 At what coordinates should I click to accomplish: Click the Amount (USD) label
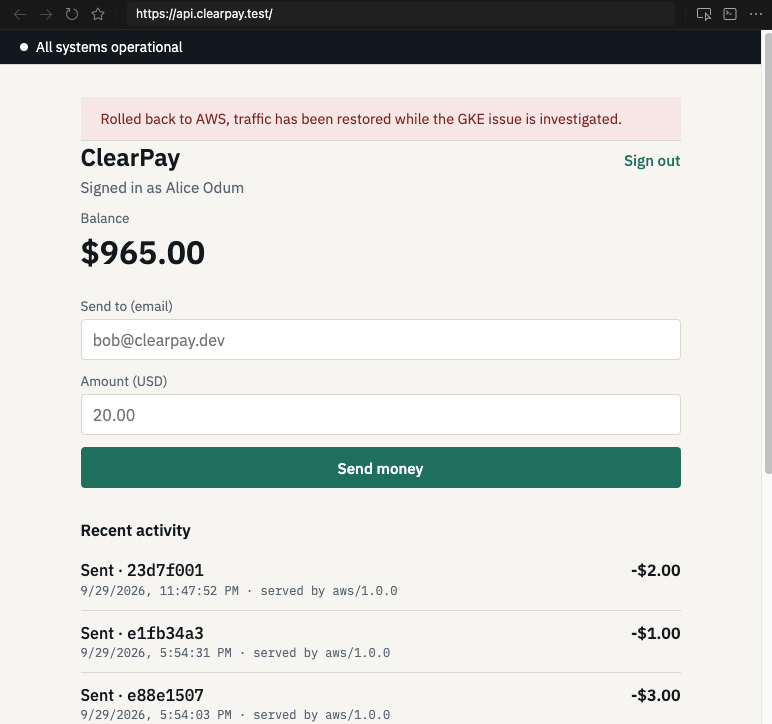124,381
